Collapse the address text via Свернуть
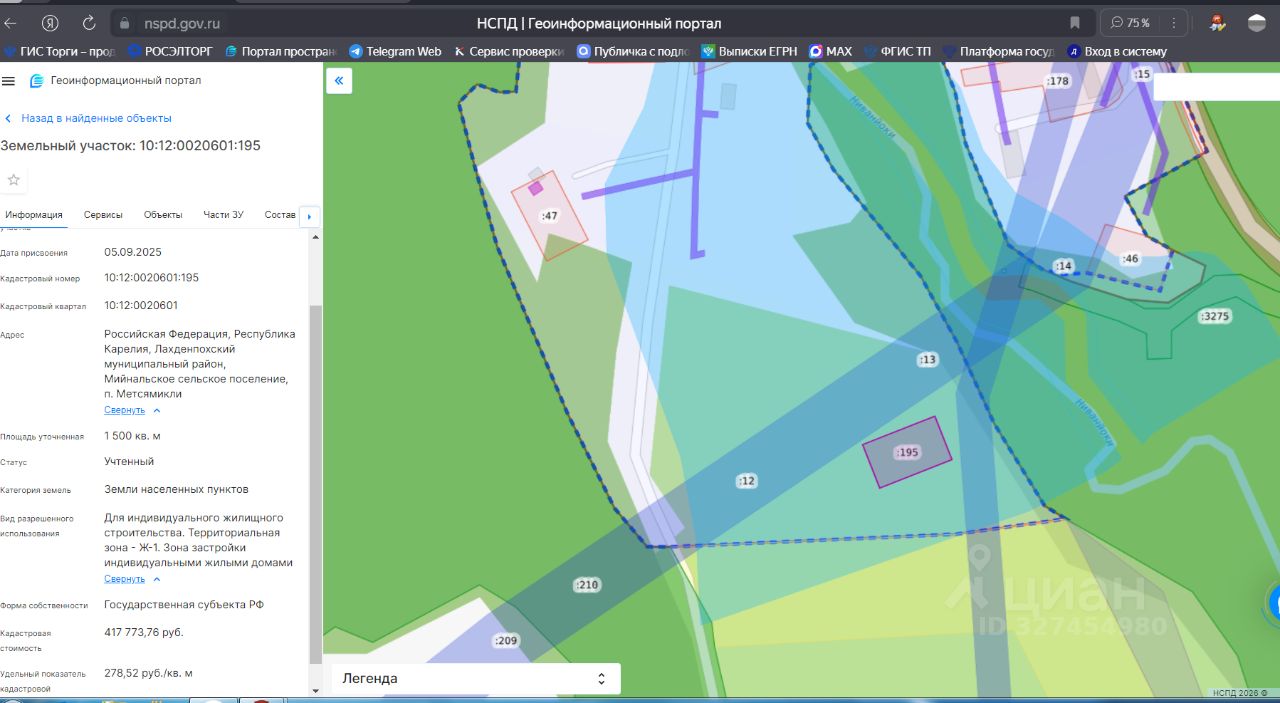1280x703 pixels. tap(125, 410)
